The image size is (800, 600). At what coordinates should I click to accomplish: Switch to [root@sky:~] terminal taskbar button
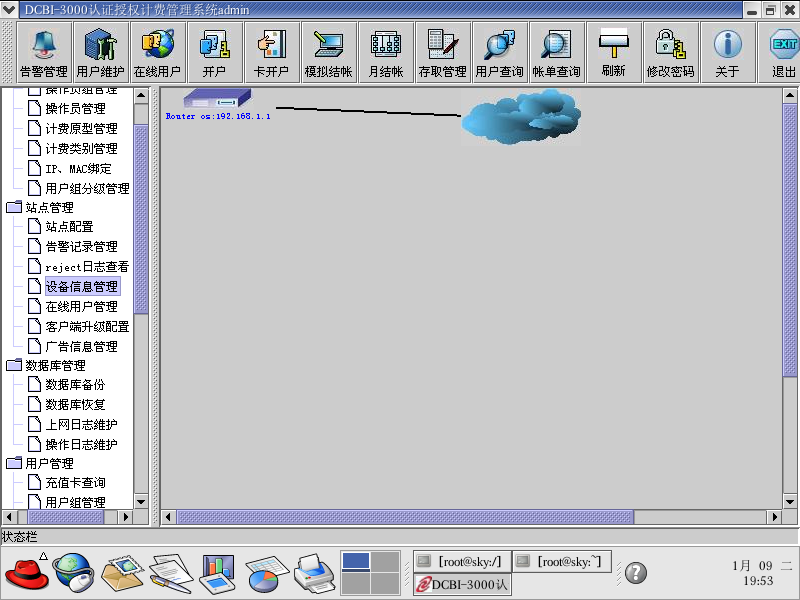coord(561,562)
